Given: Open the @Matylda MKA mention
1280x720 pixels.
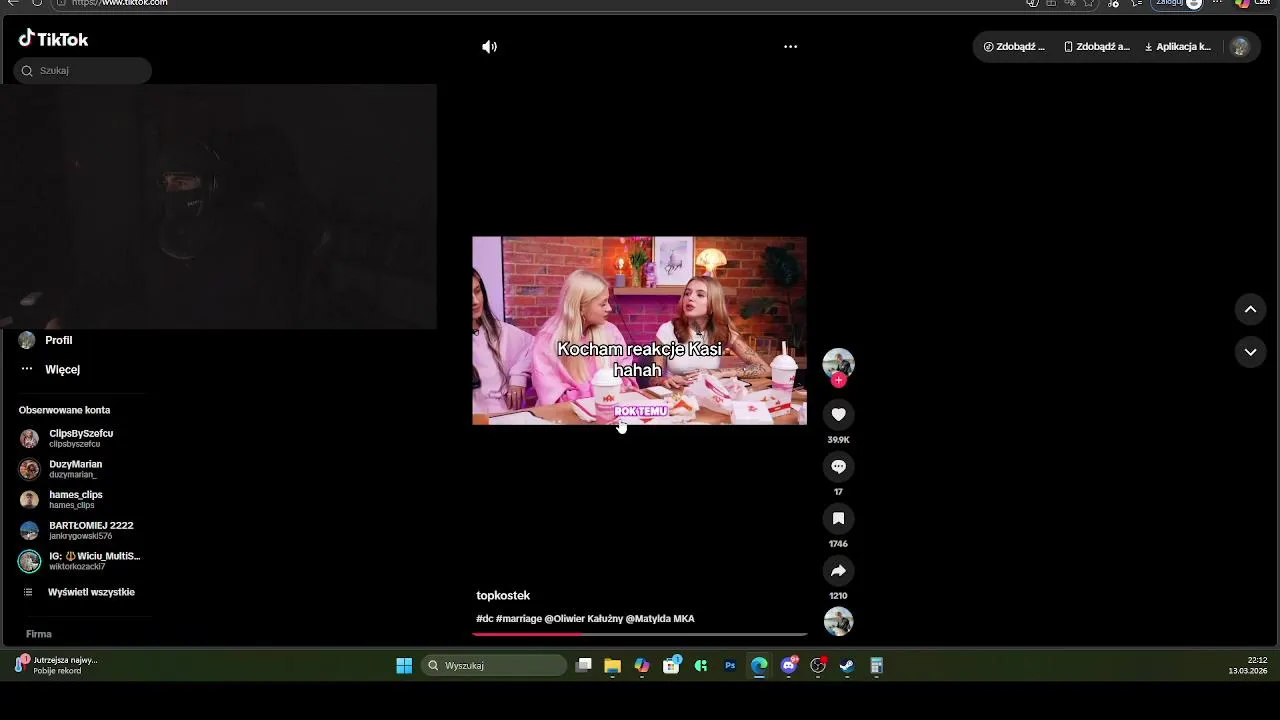Looking at the screenshot, I should [660, 619].
